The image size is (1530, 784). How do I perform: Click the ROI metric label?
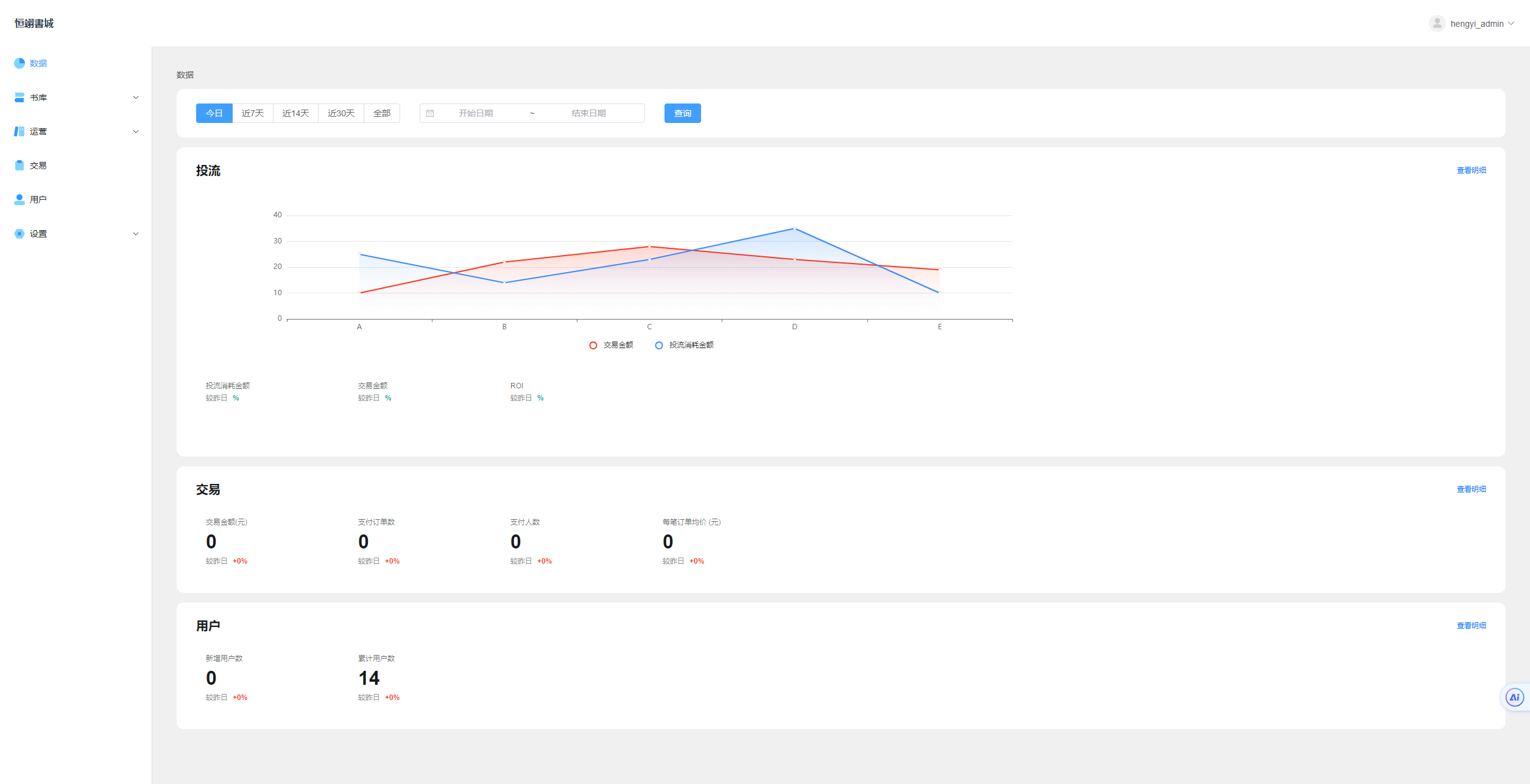[x=517, y=386]
